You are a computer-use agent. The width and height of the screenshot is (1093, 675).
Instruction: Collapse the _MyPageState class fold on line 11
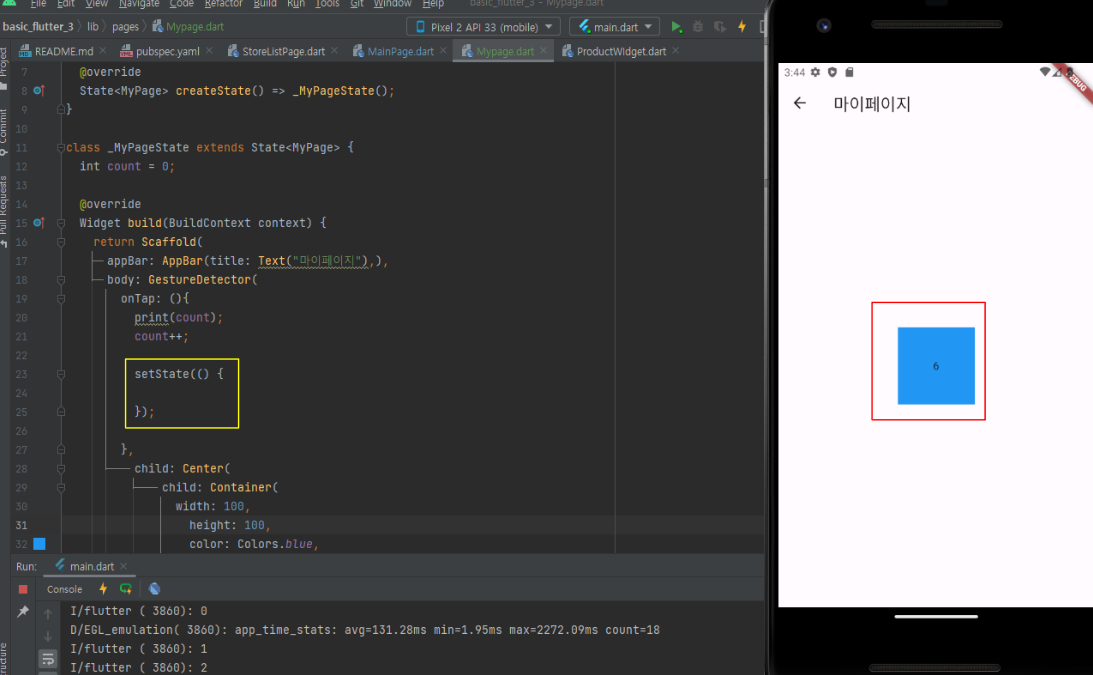click(x=61, y=148)
